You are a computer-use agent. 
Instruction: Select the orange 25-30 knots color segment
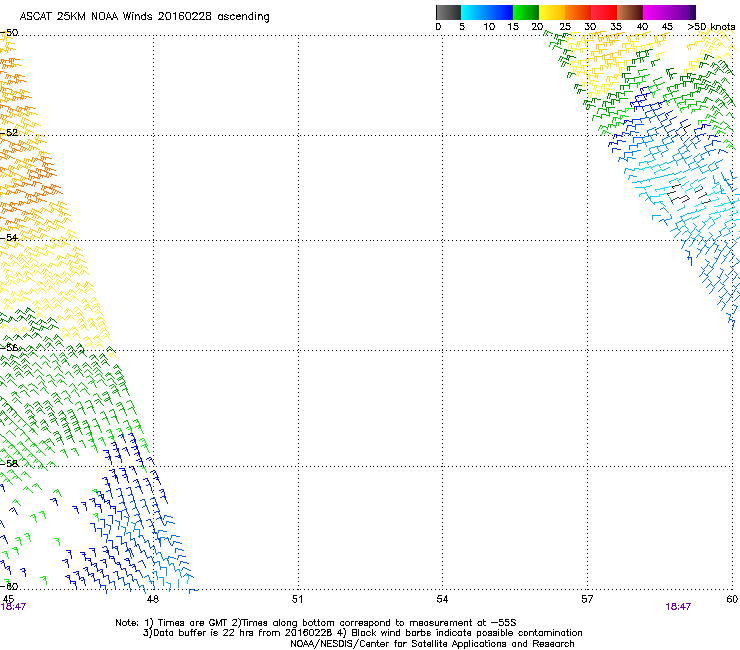[578, 12]
